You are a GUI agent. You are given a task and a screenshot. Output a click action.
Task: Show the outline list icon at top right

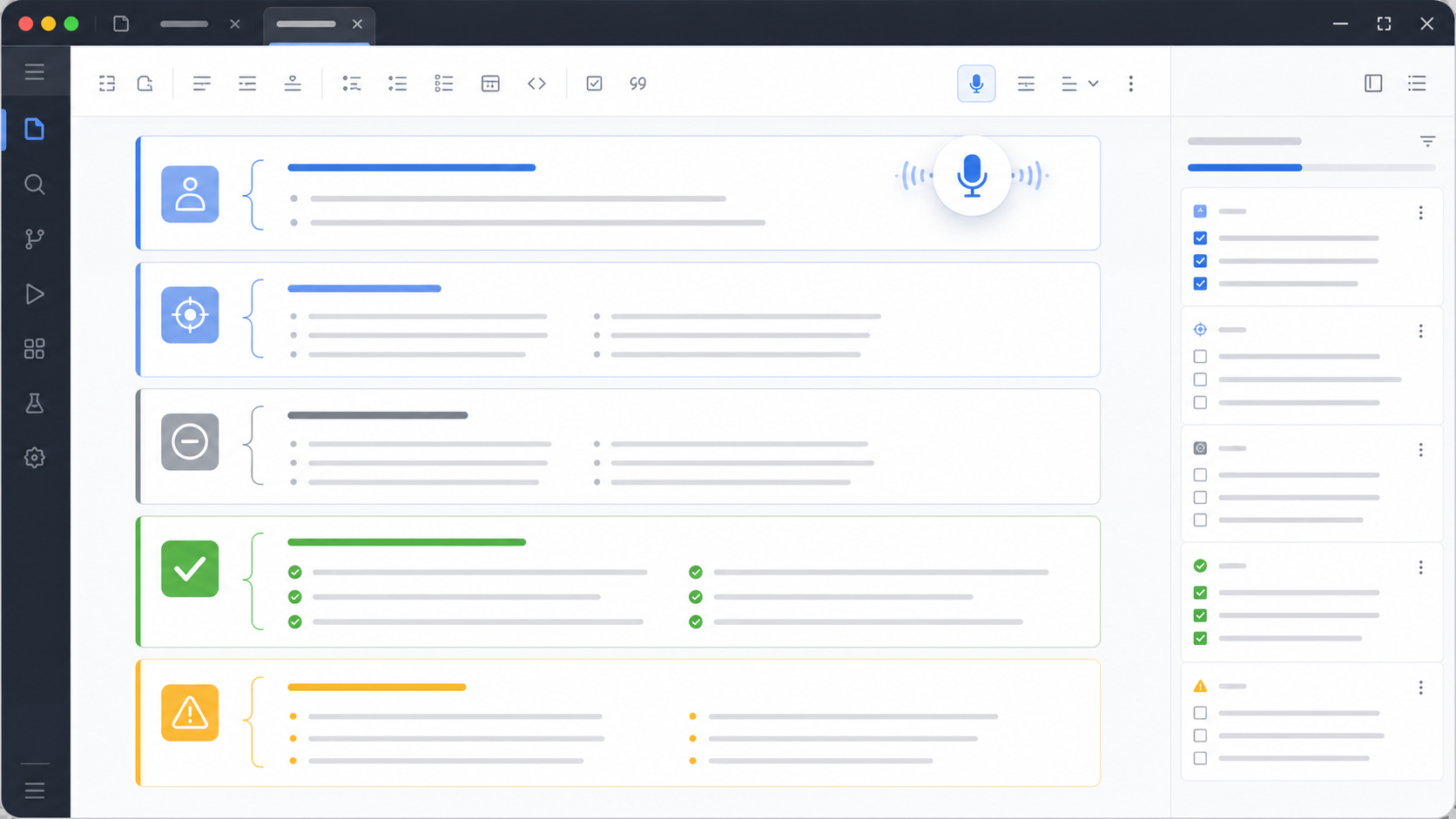click(1418, 84)
